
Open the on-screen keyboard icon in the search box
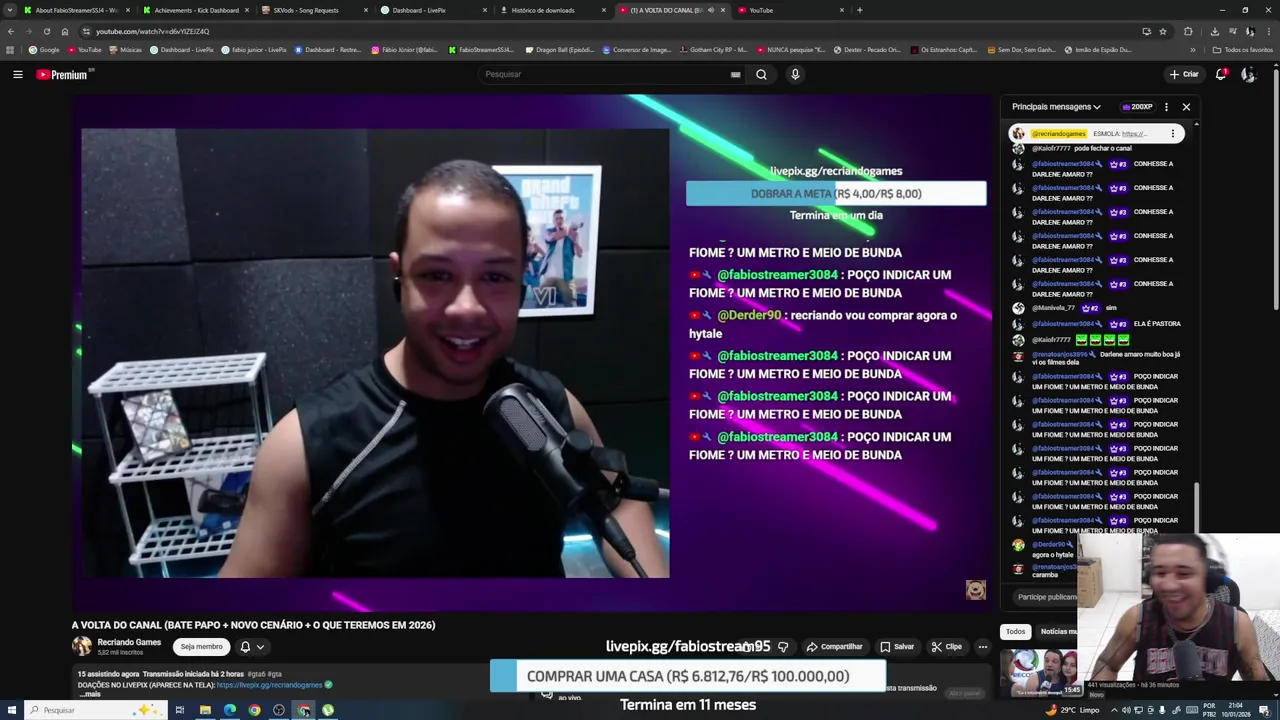(x=735, y=74)
